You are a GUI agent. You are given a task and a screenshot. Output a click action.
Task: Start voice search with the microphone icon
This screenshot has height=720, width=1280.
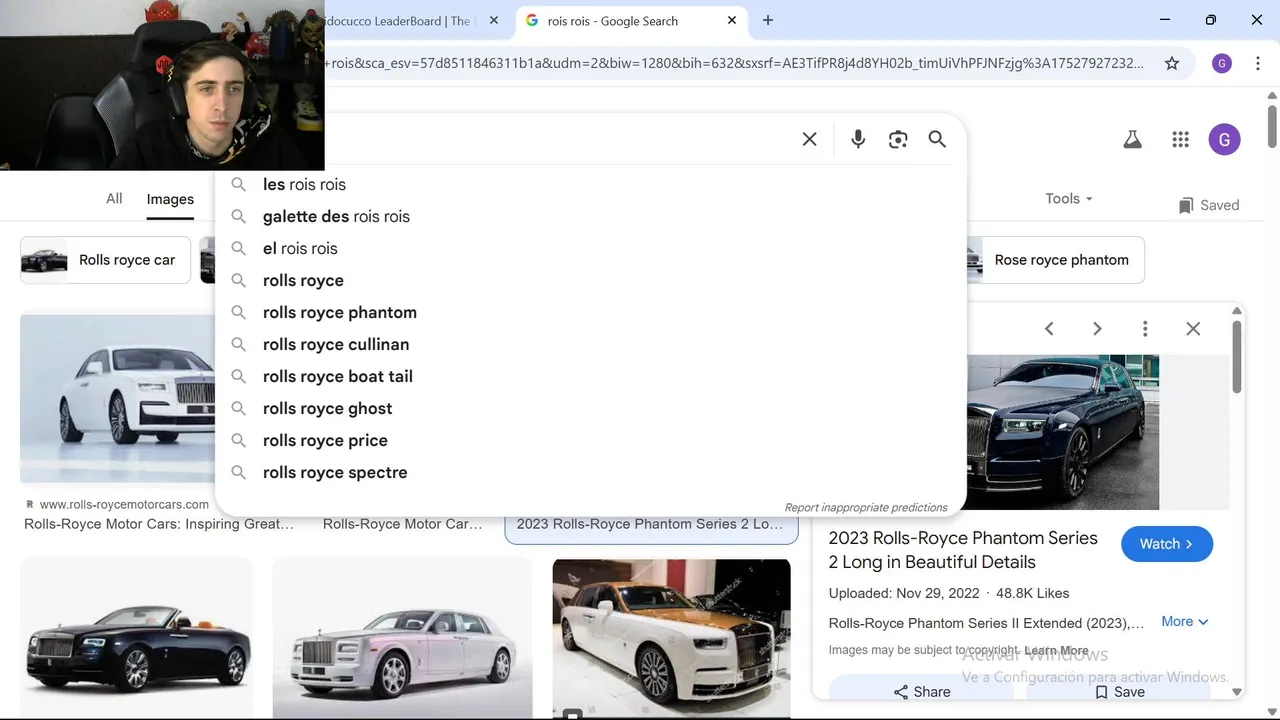pyautogui.click(x=858, y=139)
